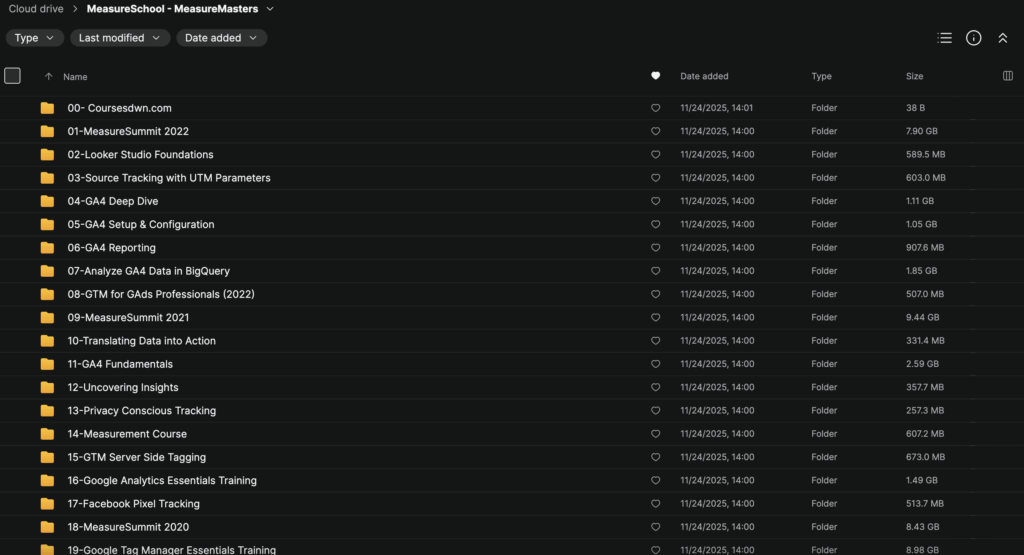Viewport: 1024px width, 555px height.
Task: Go to Cloud drive breadcrumb
Action: [36, 9]
